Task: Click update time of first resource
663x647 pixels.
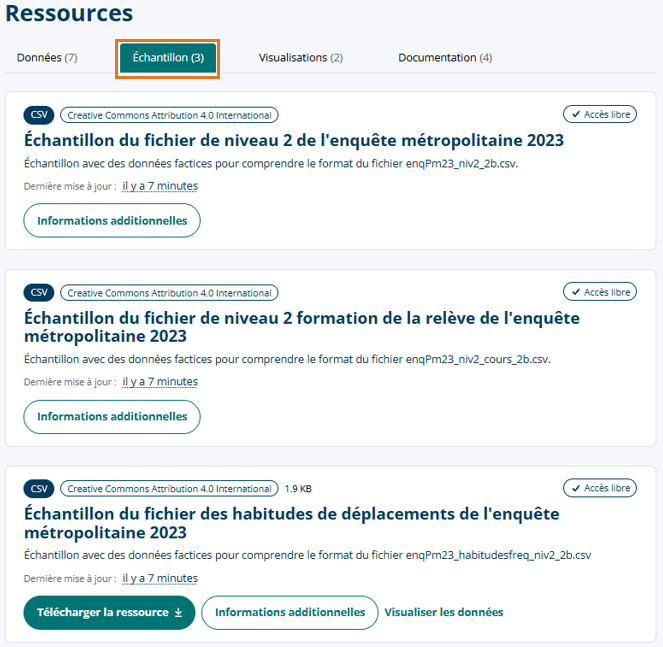Action: [160, 186]
